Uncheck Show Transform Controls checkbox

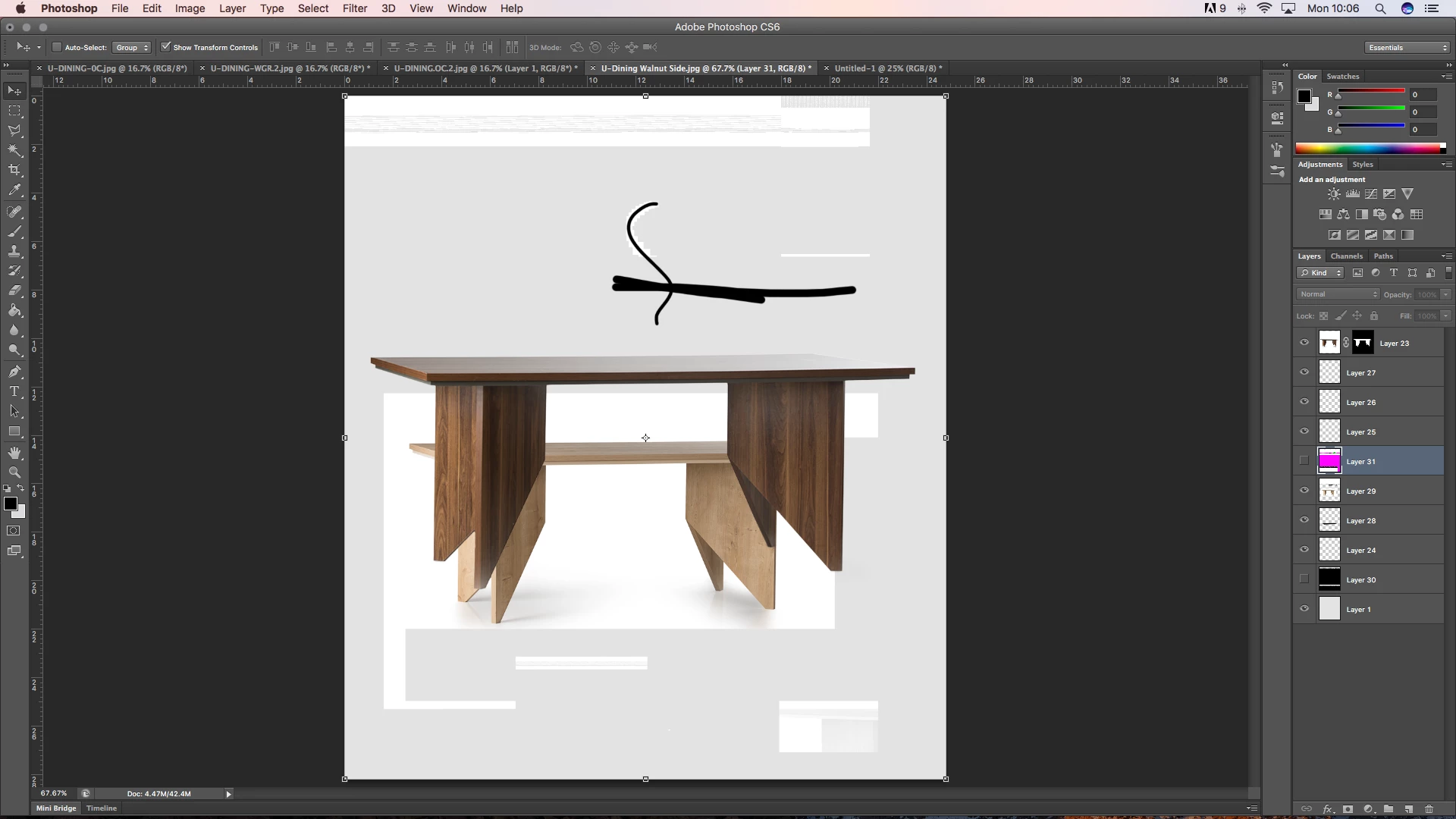tap(166, 47)
